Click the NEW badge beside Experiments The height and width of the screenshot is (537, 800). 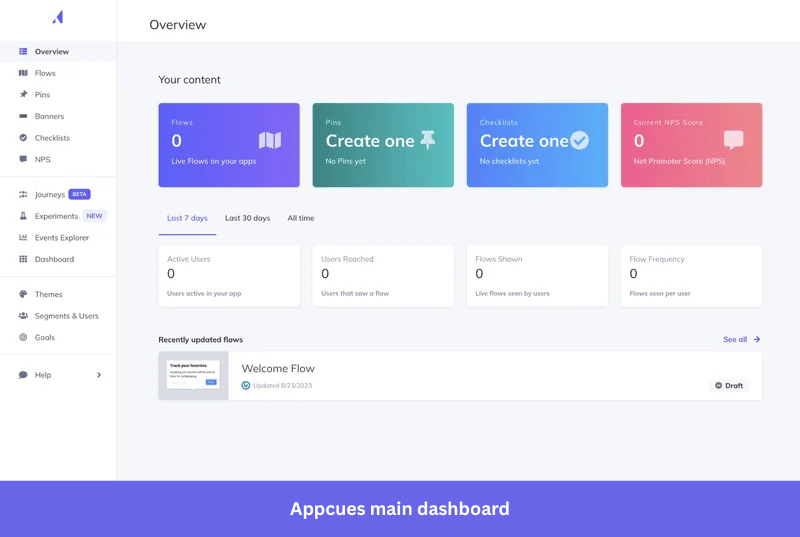[x=94, y=216]
